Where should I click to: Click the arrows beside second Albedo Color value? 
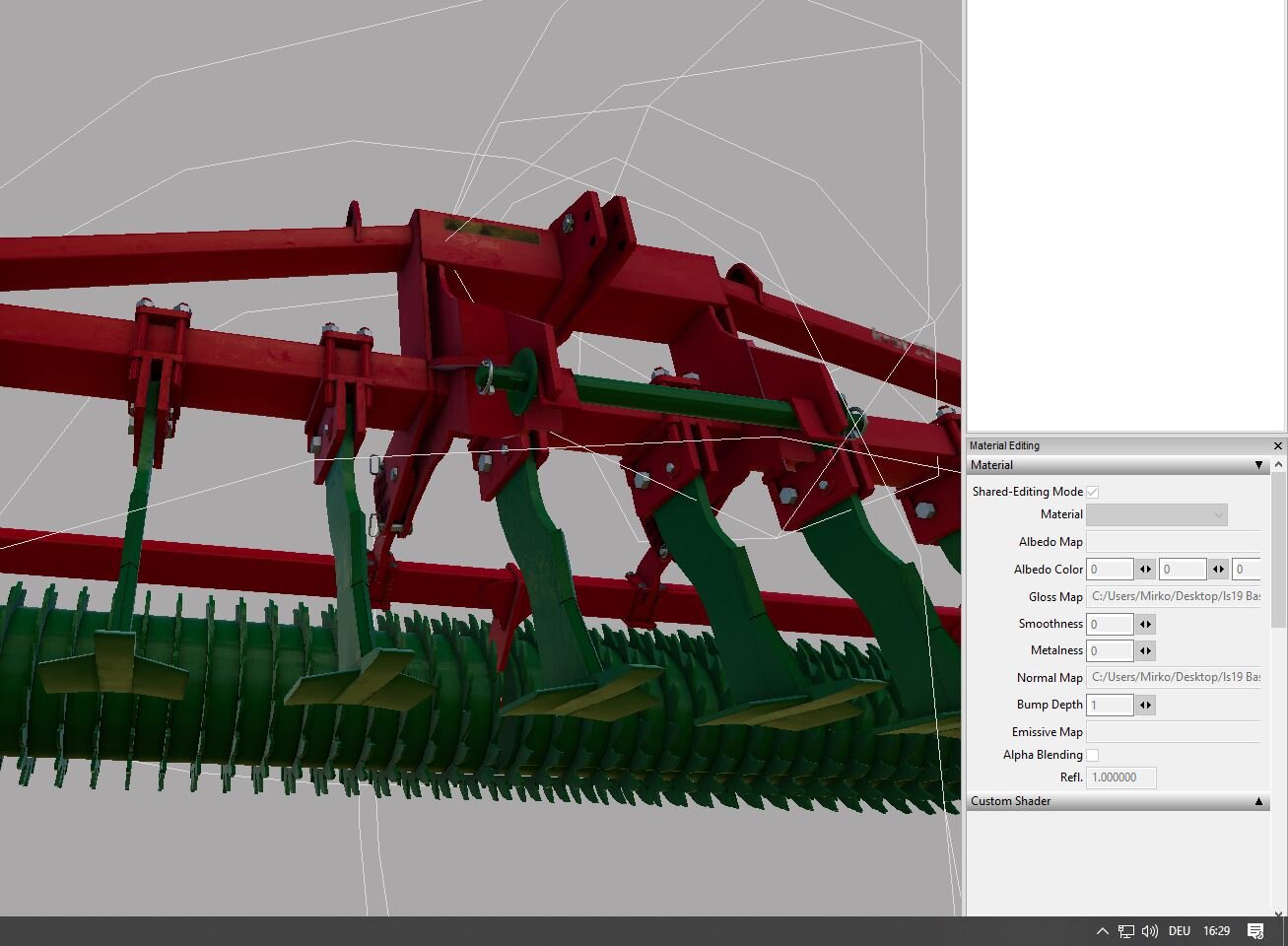pos(1218,570)
